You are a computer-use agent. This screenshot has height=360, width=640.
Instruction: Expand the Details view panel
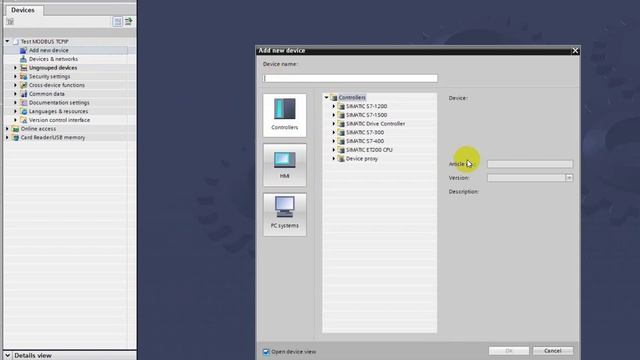[7, 356]
